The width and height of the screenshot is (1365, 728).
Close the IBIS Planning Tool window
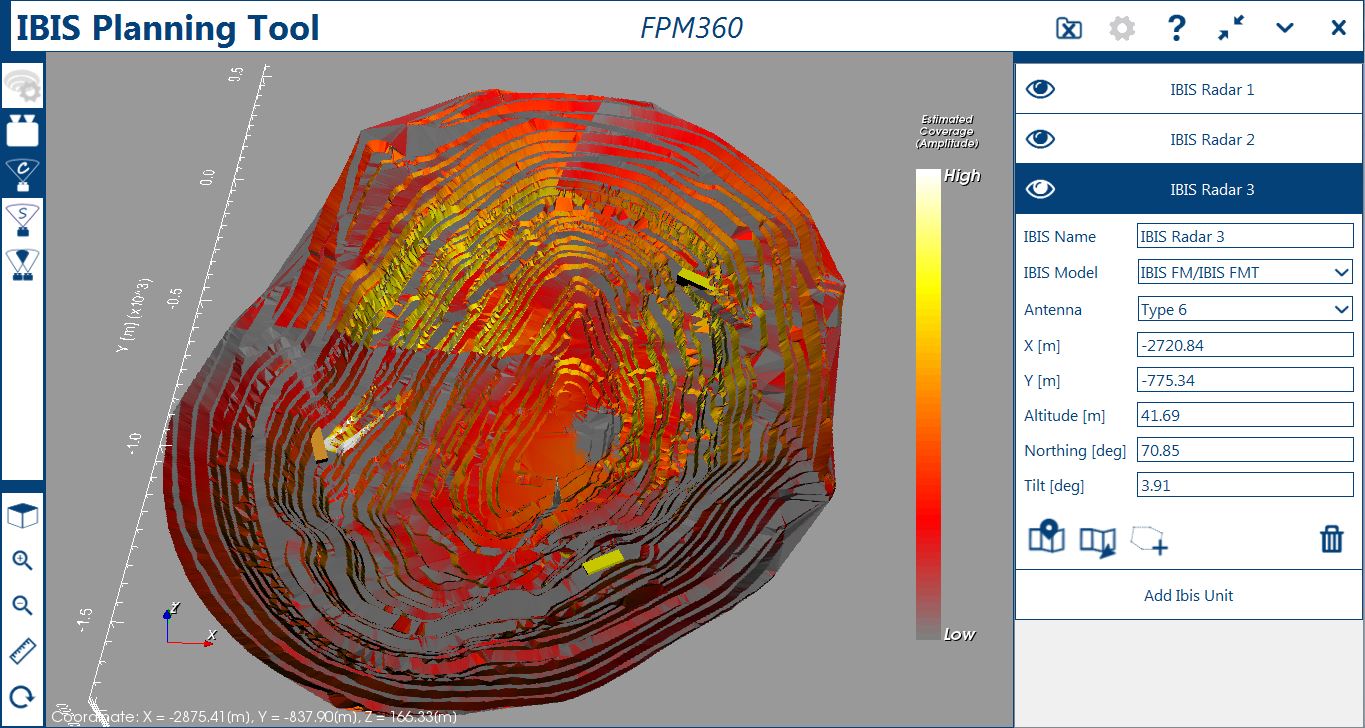tap(1338, 28)
